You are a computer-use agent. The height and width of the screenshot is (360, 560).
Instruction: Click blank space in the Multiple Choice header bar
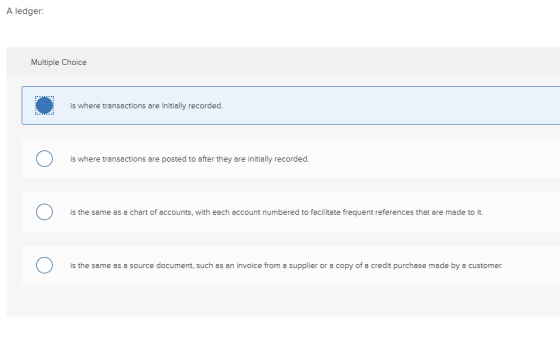pyautogui.click(x=321, y=62)
